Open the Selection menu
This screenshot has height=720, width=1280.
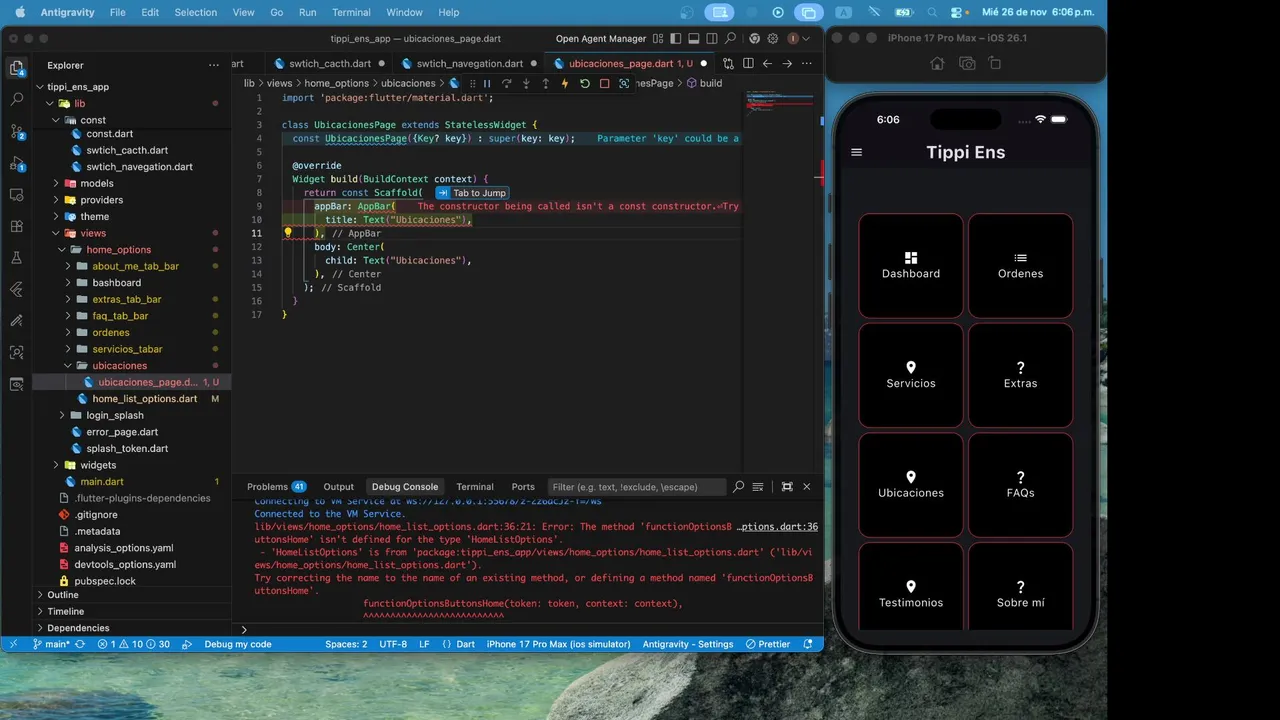click(x=195, y=12)
